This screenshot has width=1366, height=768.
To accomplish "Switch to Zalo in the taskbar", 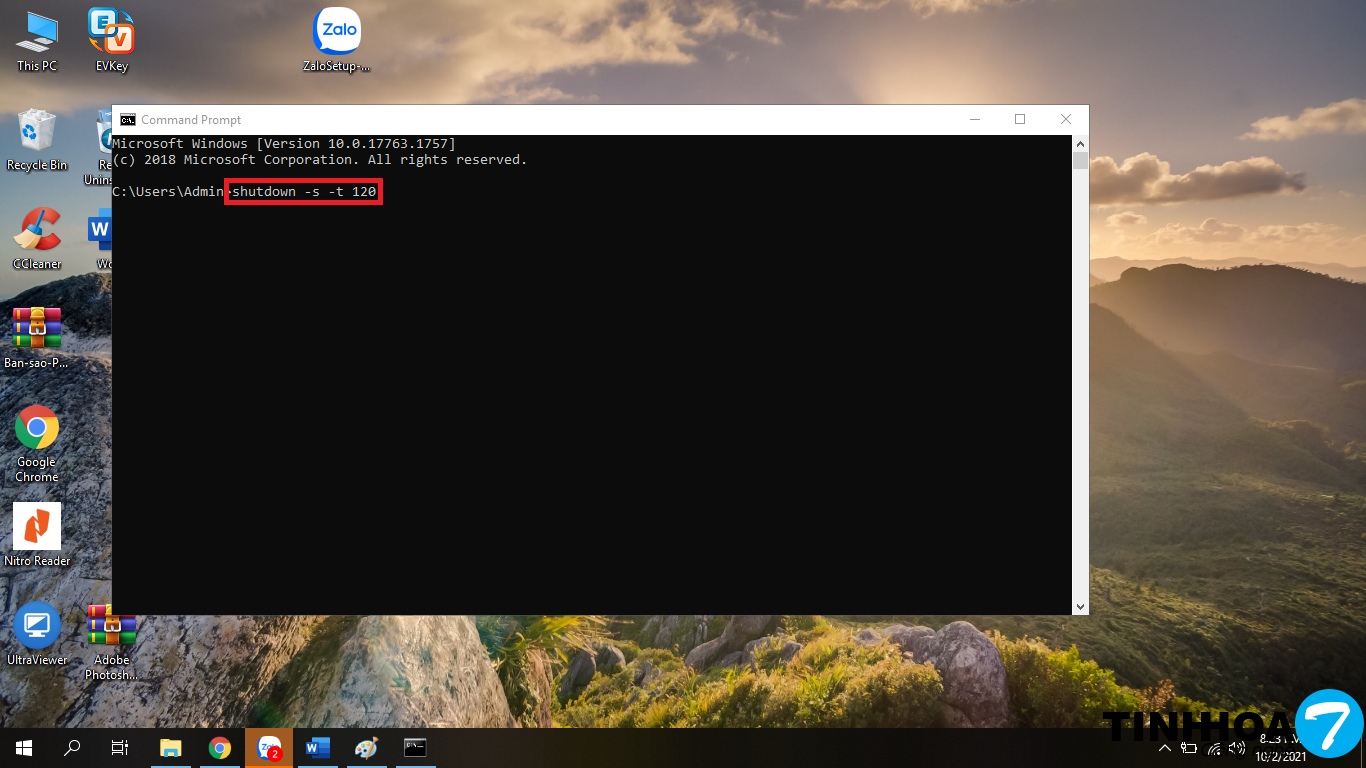I will tap(269, 748).
